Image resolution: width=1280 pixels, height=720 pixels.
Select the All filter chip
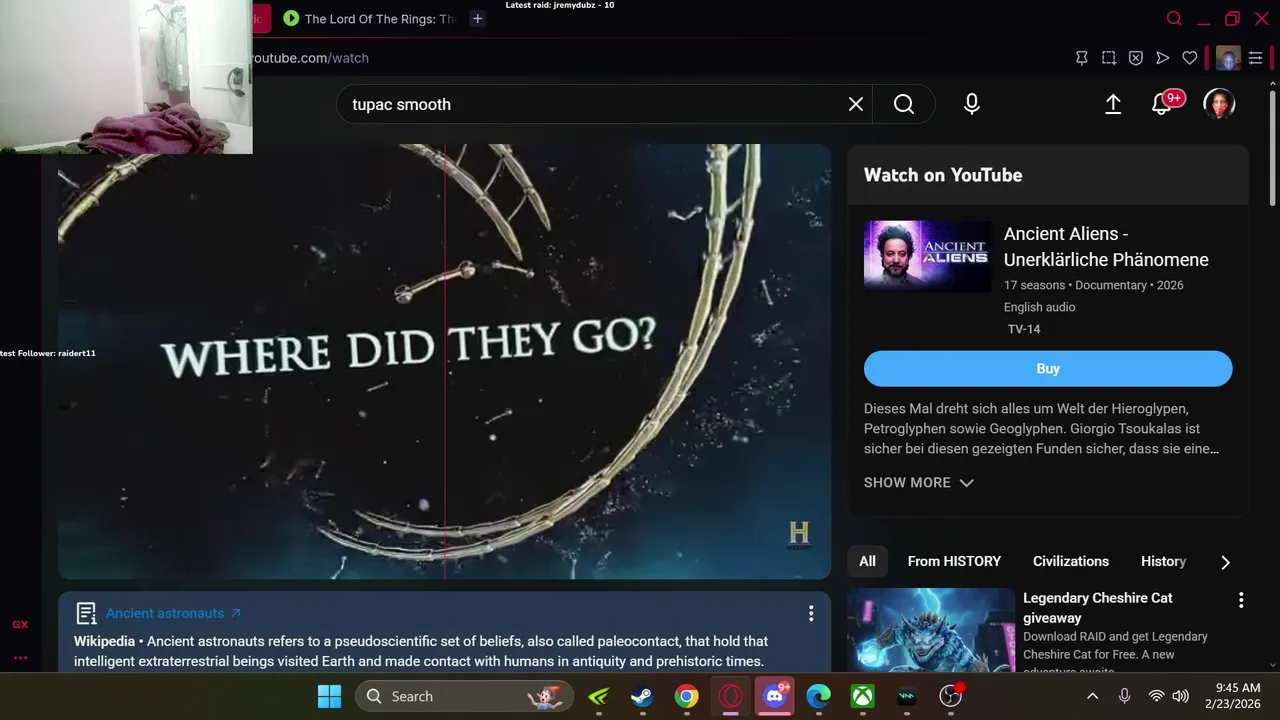[x=867, y=561]
